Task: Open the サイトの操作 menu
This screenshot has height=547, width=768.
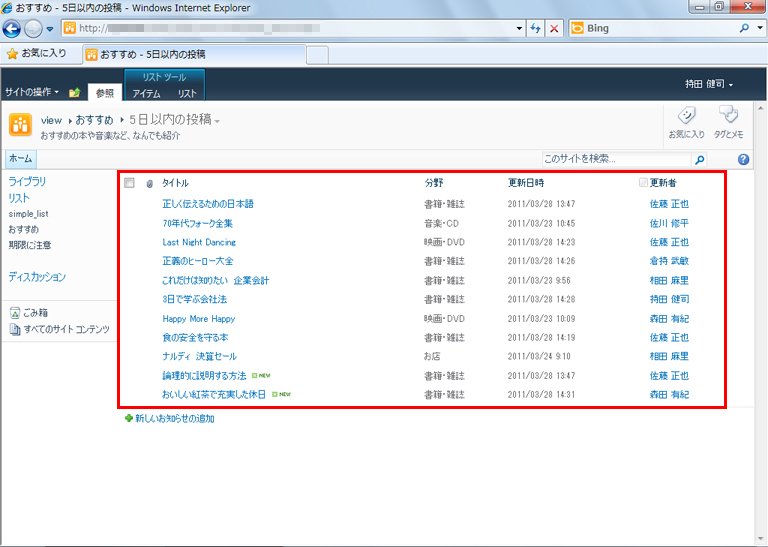Action: pyautogui.click(x=32, y=92)
